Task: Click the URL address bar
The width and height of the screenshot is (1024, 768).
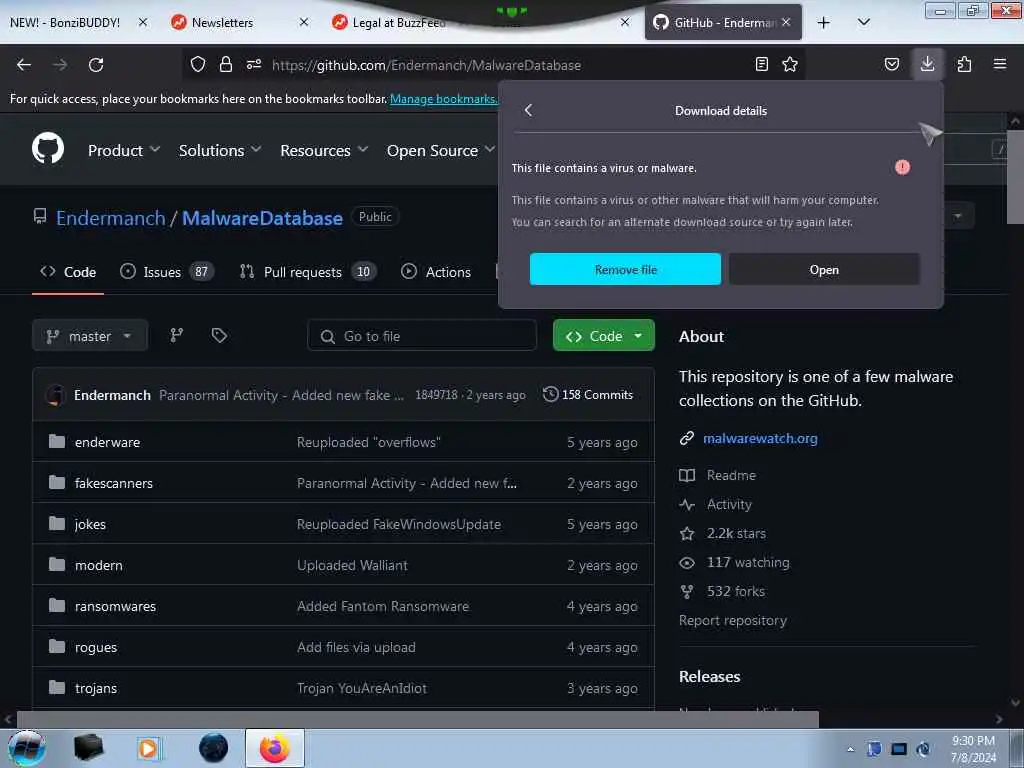Action: pos(496,65)
